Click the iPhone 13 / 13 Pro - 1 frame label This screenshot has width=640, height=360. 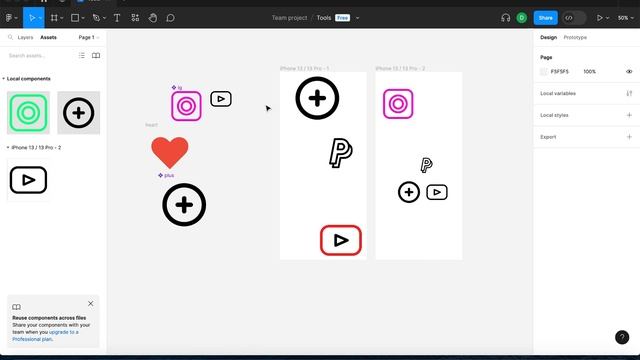pos(304,68)
